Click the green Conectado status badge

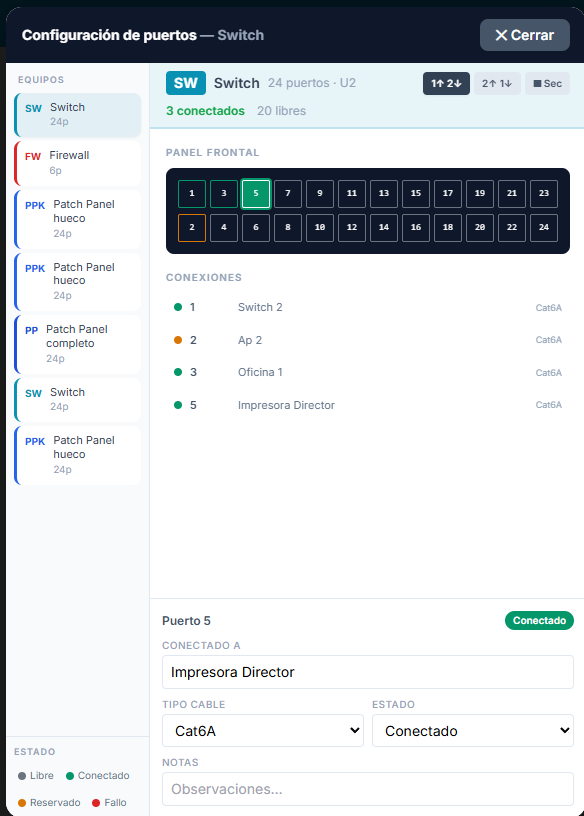pos(539,620)
